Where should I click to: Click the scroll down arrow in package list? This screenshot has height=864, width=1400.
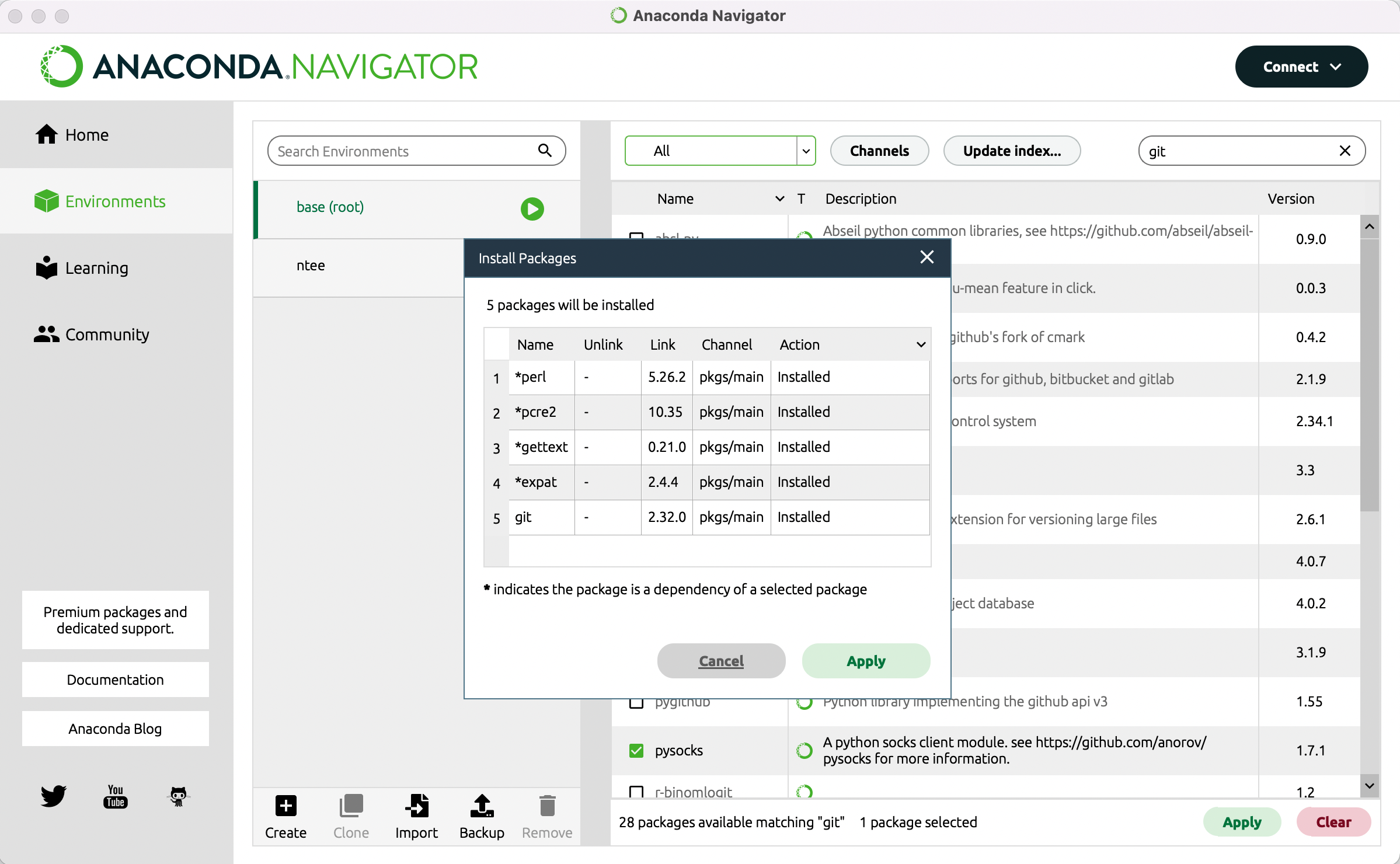(x=1370, y=786)
